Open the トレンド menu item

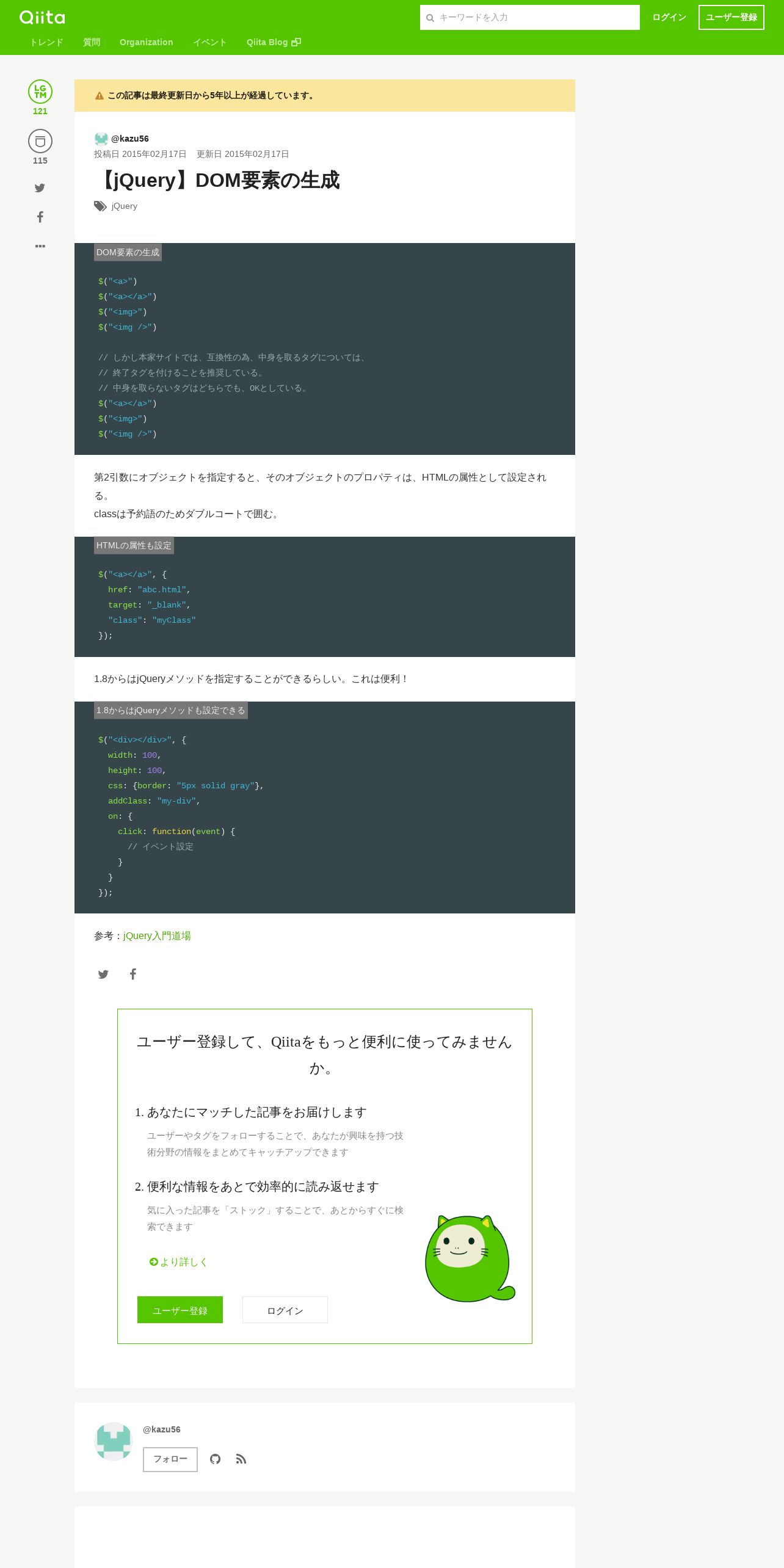[x=46, y=42]
